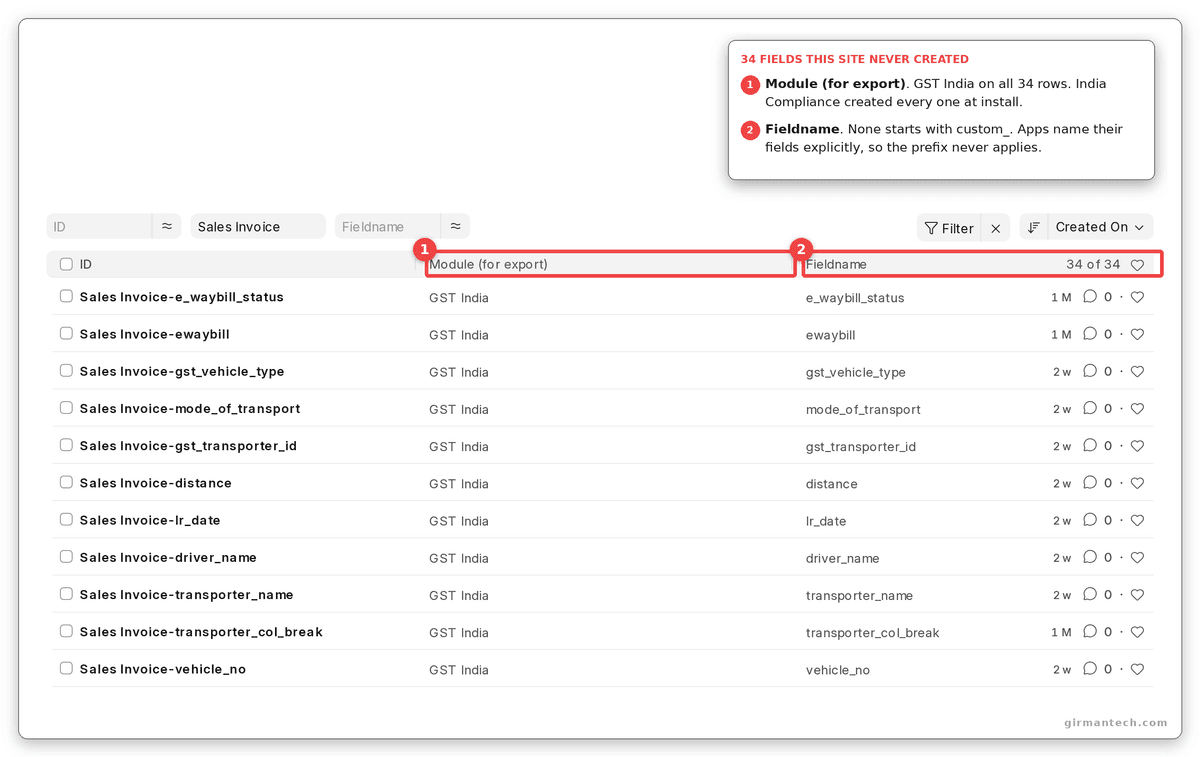
Task: Like the mode_of_transport row heart icon
Action: click(x=1137, y=408)
